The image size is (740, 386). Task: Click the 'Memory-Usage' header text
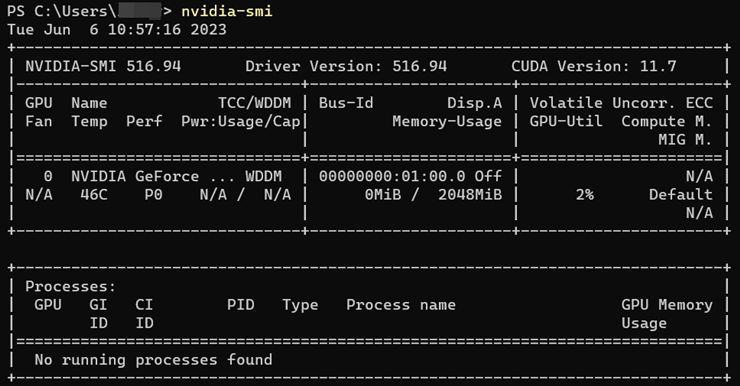tap(447, 121)
